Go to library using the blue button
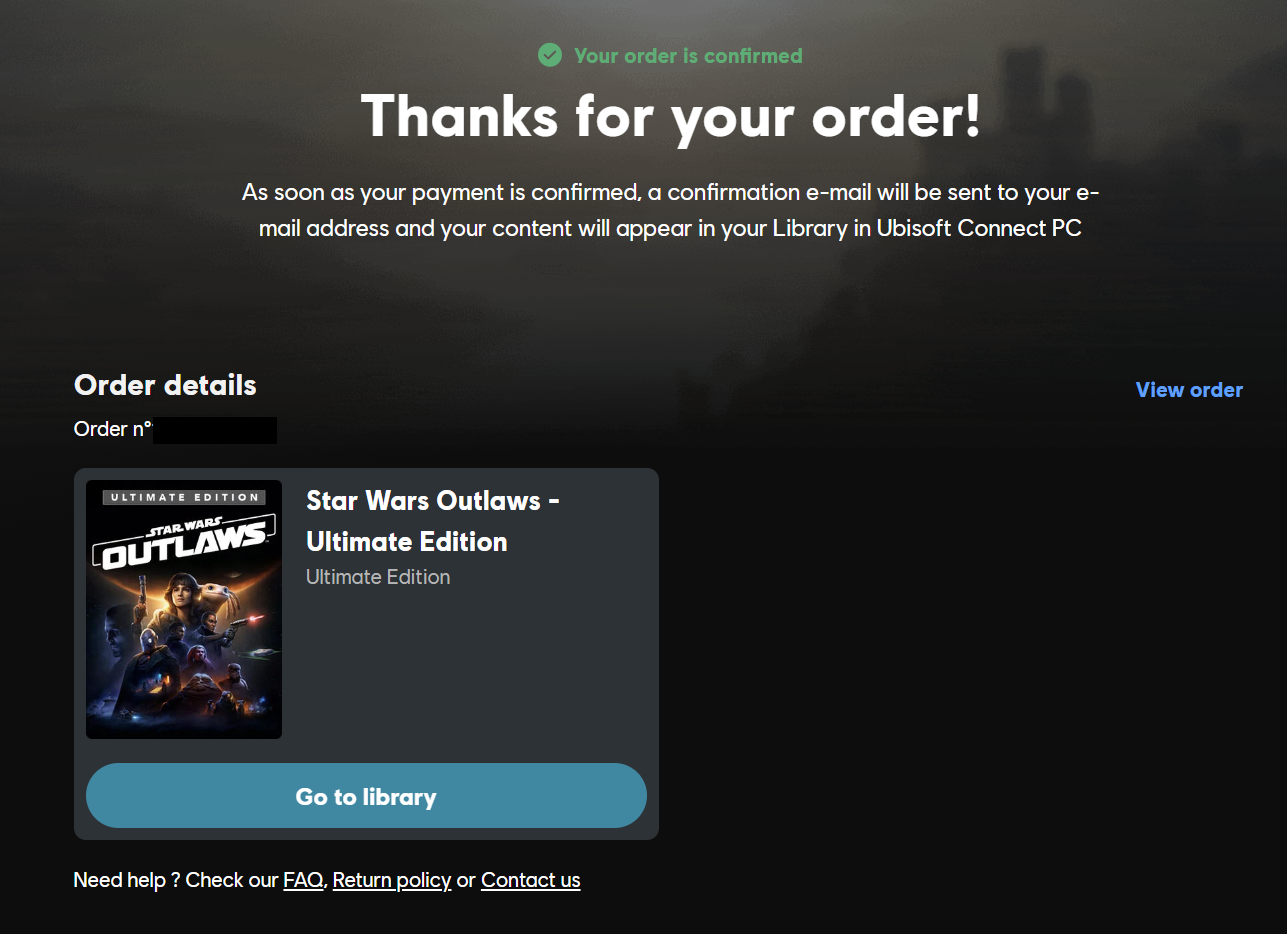 coord(366,796)
